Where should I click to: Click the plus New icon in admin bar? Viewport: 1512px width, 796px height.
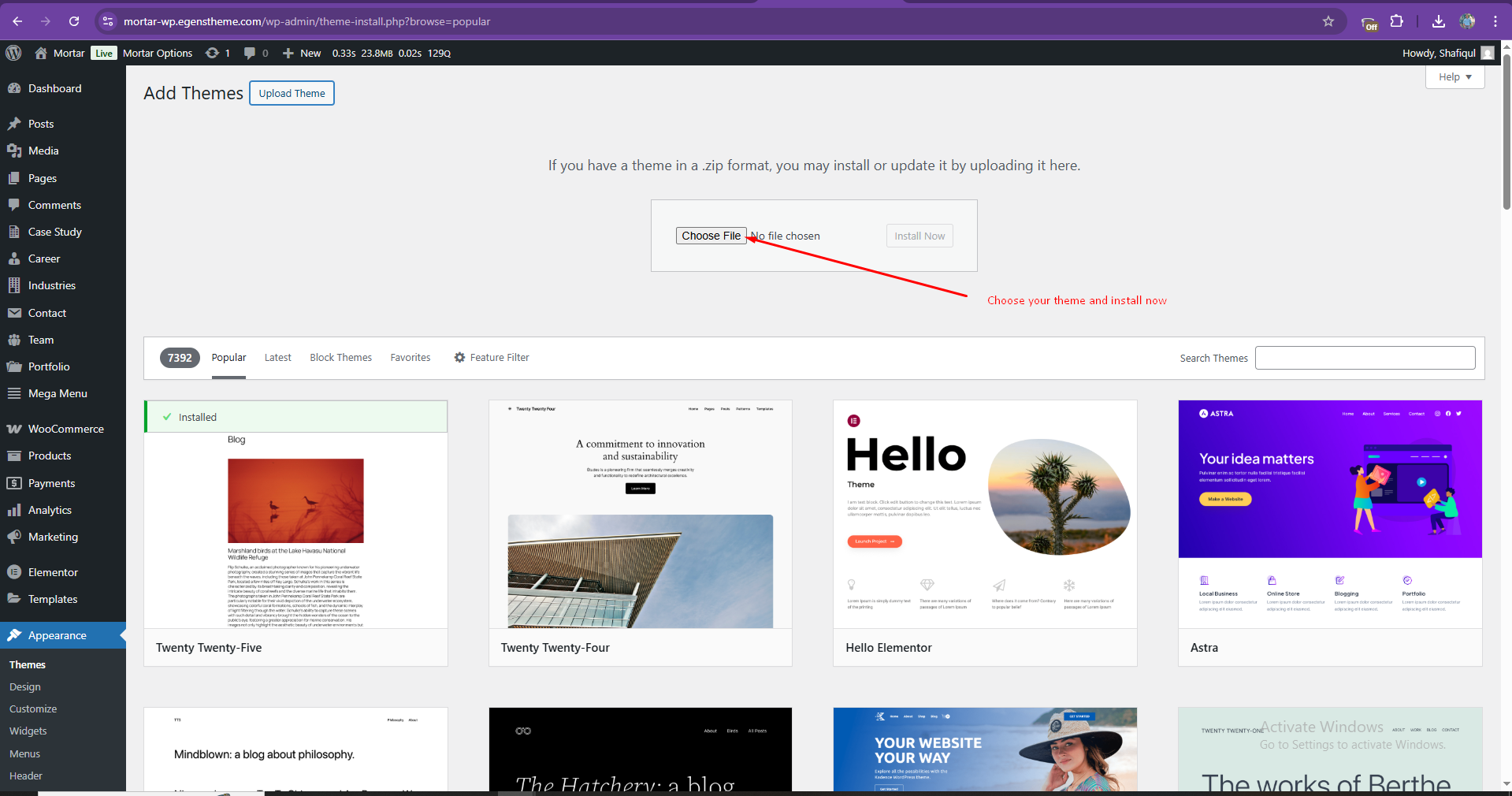[288, 53]
